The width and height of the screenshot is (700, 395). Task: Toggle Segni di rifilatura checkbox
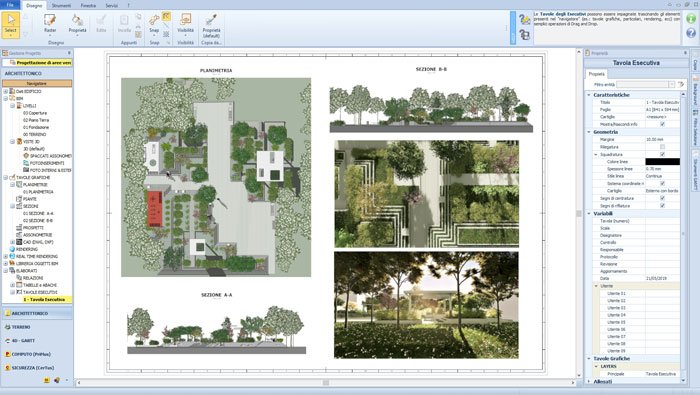coord(662,206)
